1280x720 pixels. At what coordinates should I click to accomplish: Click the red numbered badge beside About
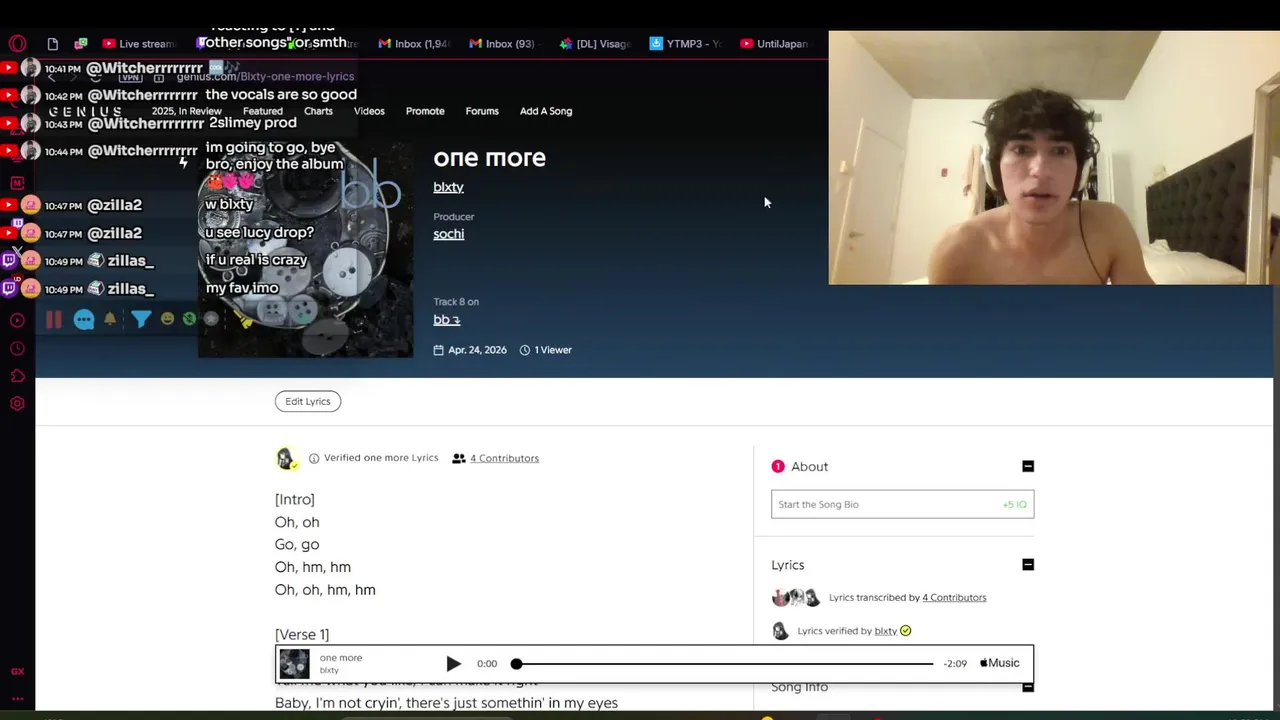[x=778, y=466]
